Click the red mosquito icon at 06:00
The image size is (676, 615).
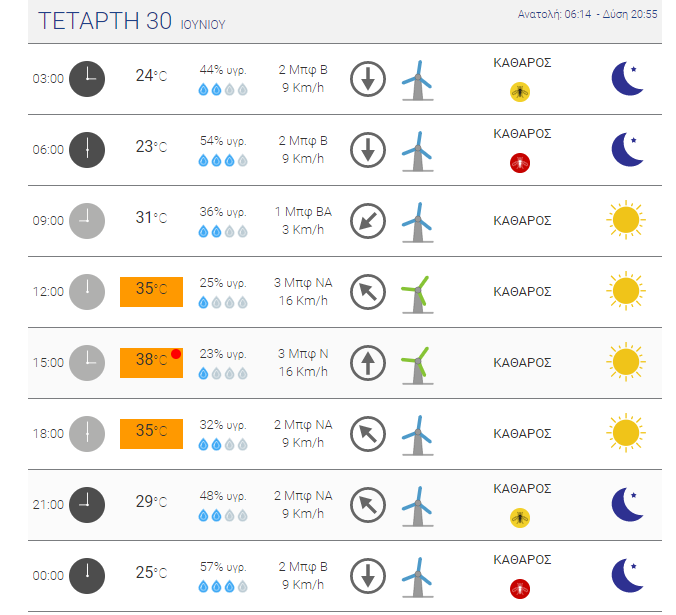coord(520,163)
